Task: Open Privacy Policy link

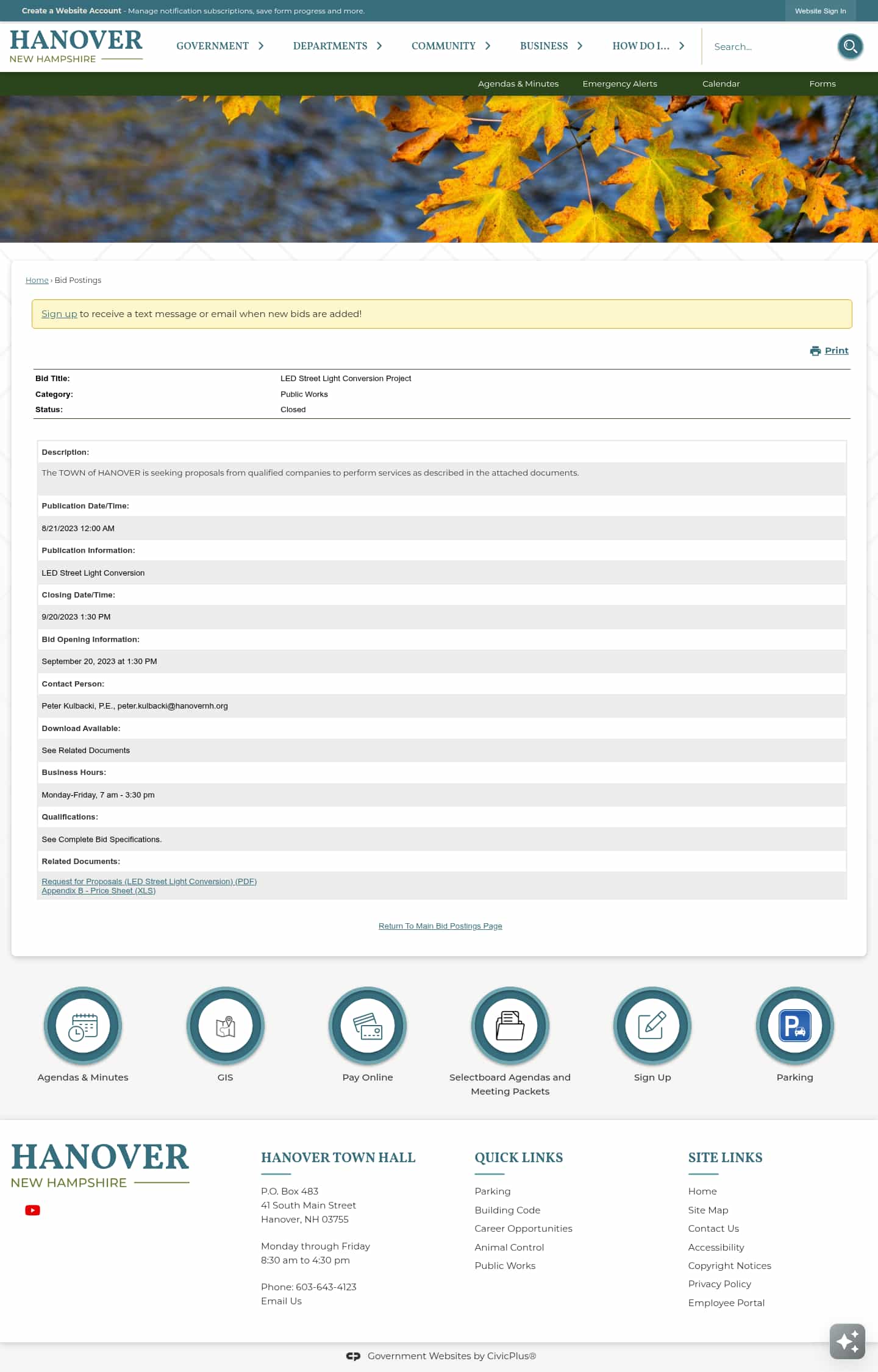Action: (x=719, y=1284)
